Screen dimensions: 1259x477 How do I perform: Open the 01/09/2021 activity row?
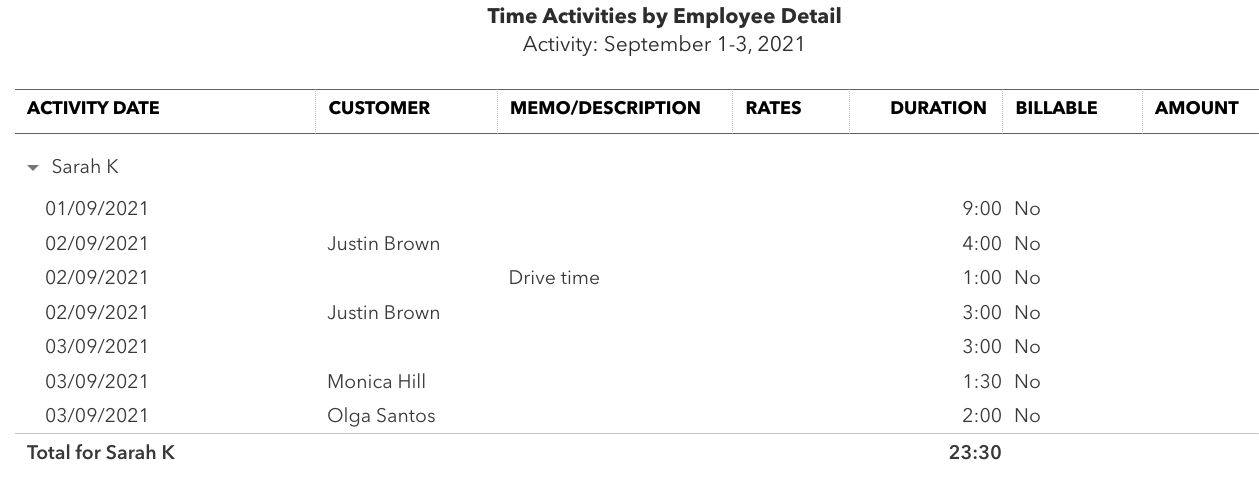point(97,209)
